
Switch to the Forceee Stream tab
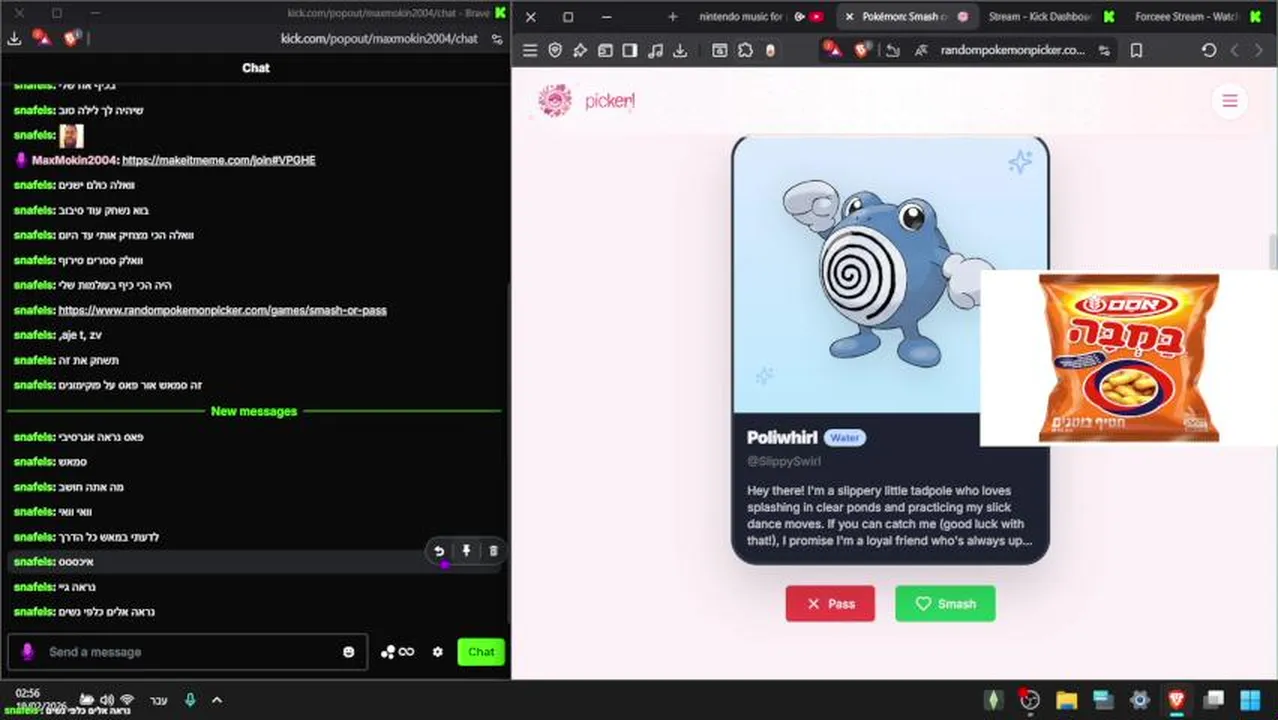click(1198, 17)
